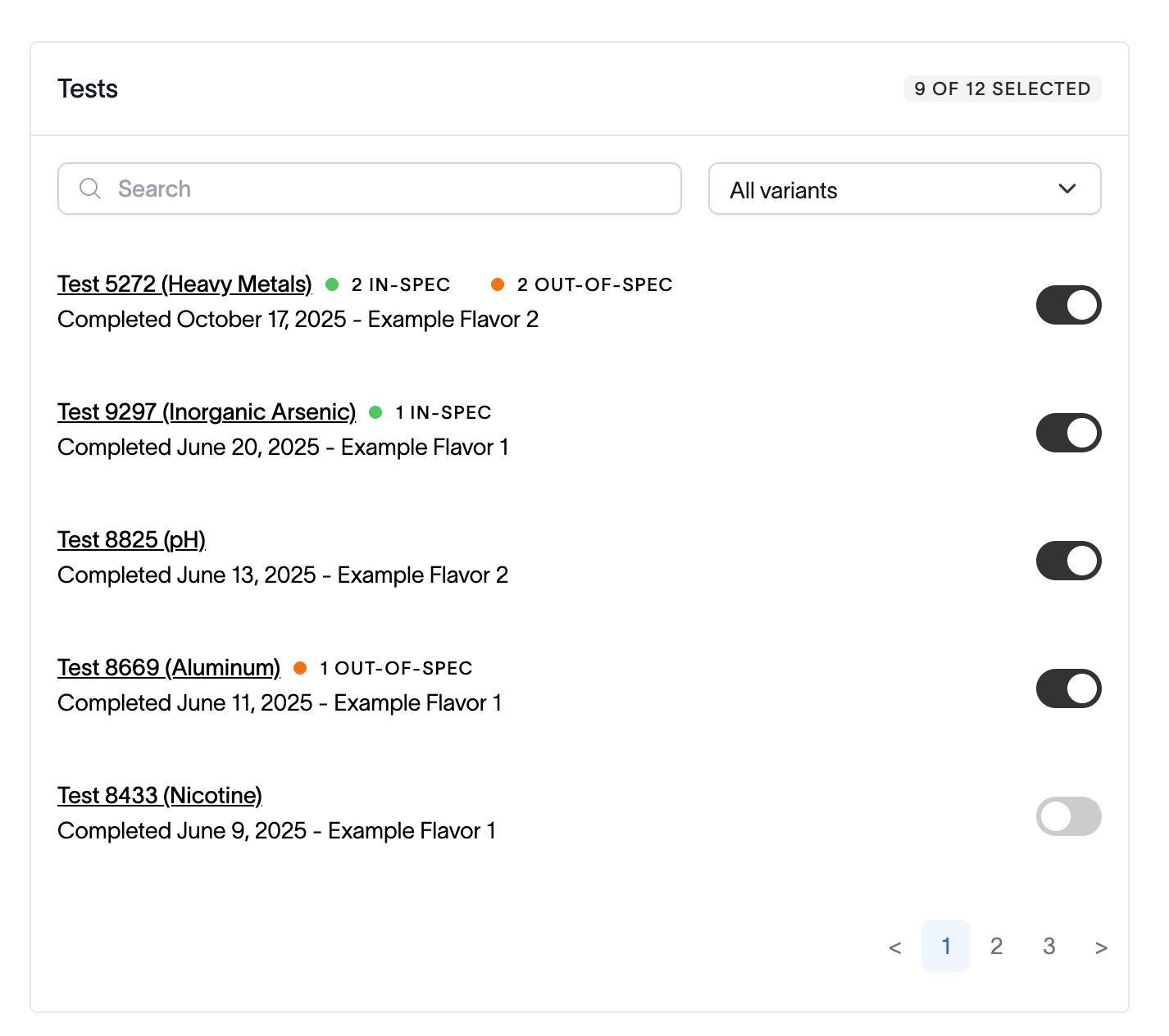The height and width of the screenshot is (1036, 1169).
Task: Go to previous page arrow
Action: pos(894,947)
